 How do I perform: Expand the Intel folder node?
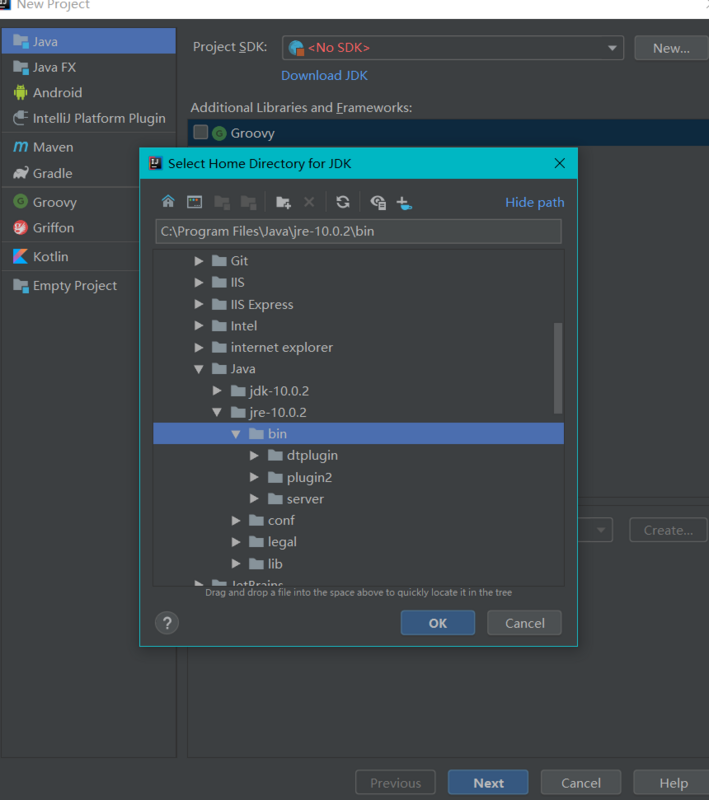tap(199, 326)
